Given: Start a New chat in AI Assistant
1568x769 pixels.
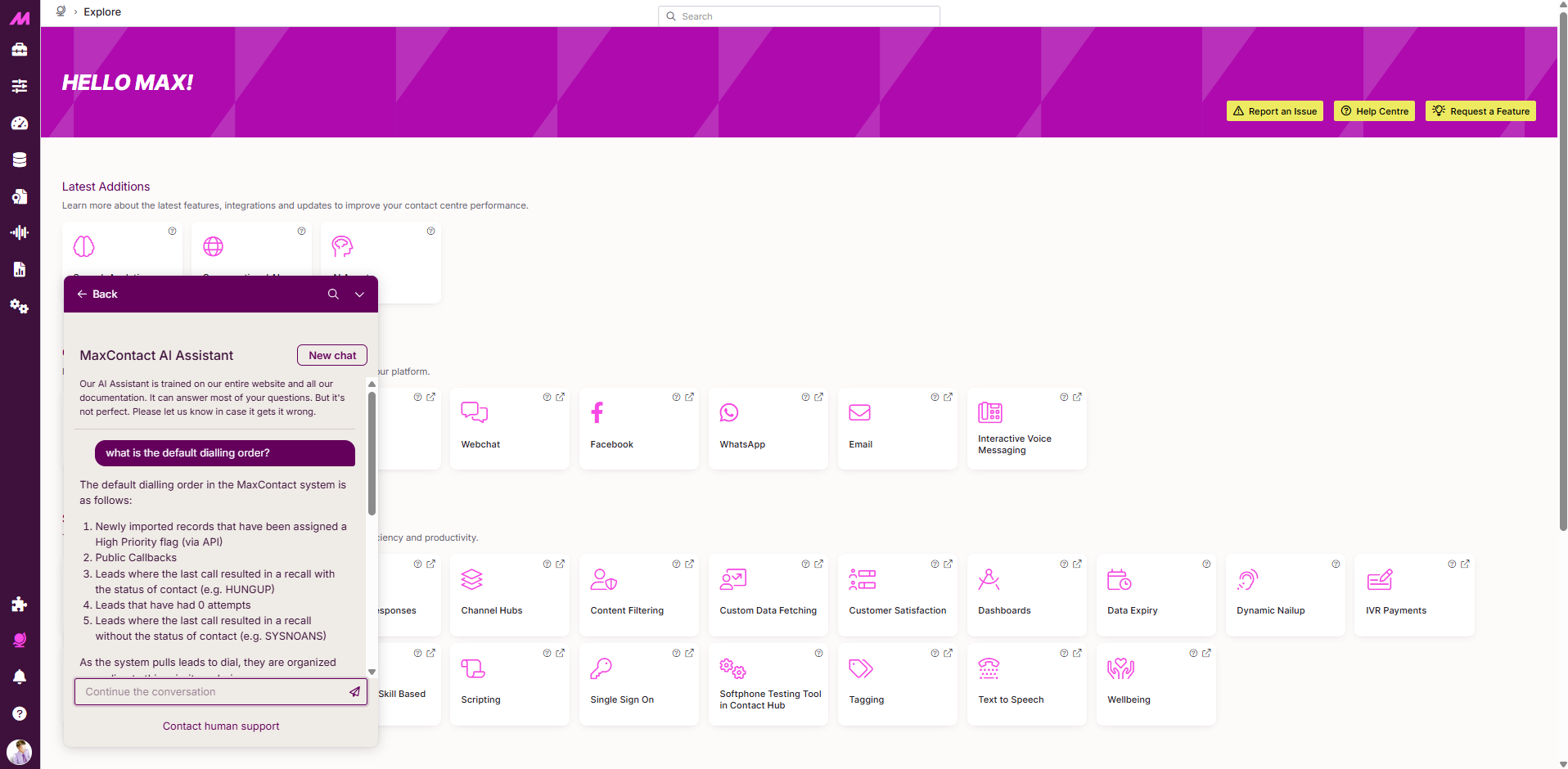Looking at the screenshot, I should [332, 355].
